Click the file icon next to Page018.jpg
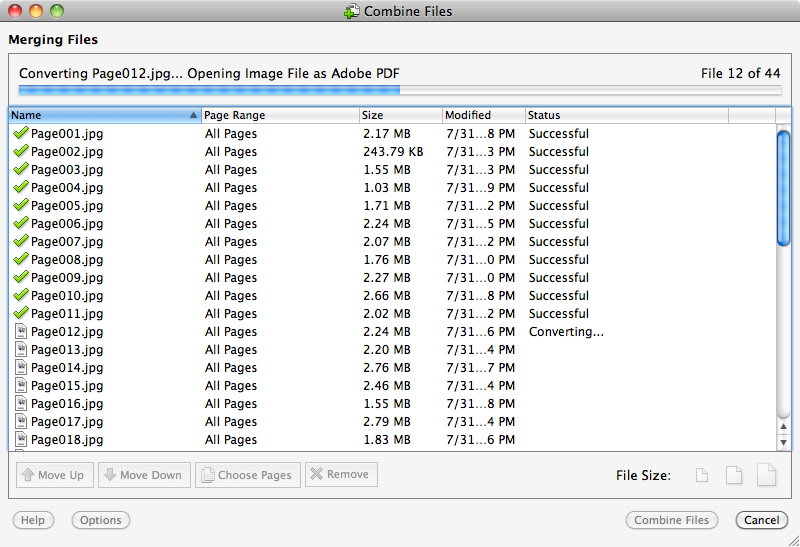This screenshot has height=547, width=800. [21, 439]
